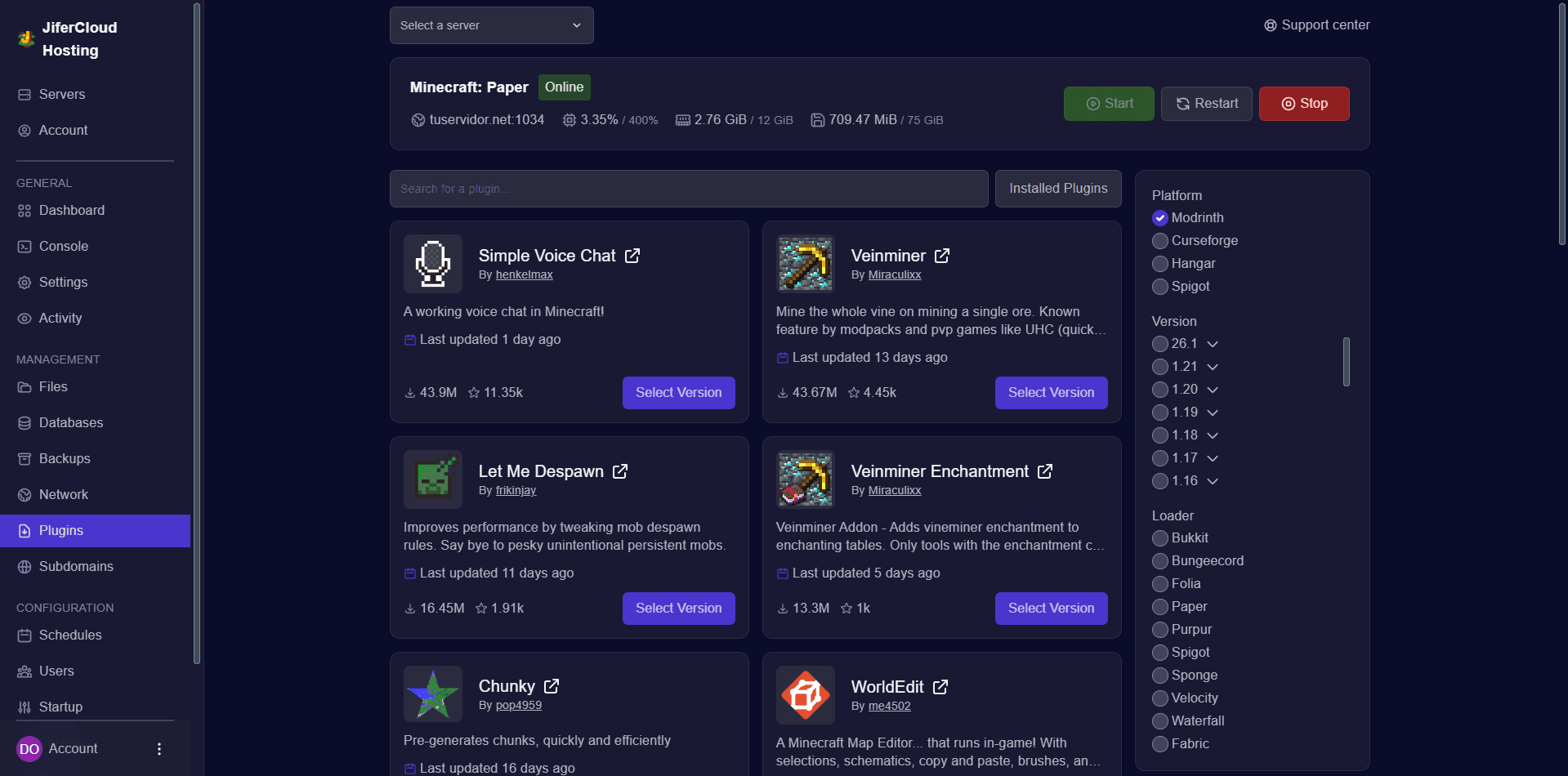Click the Let Me Despawn zombie icon
Screen dimensions: 1568x776
[433, 479]
